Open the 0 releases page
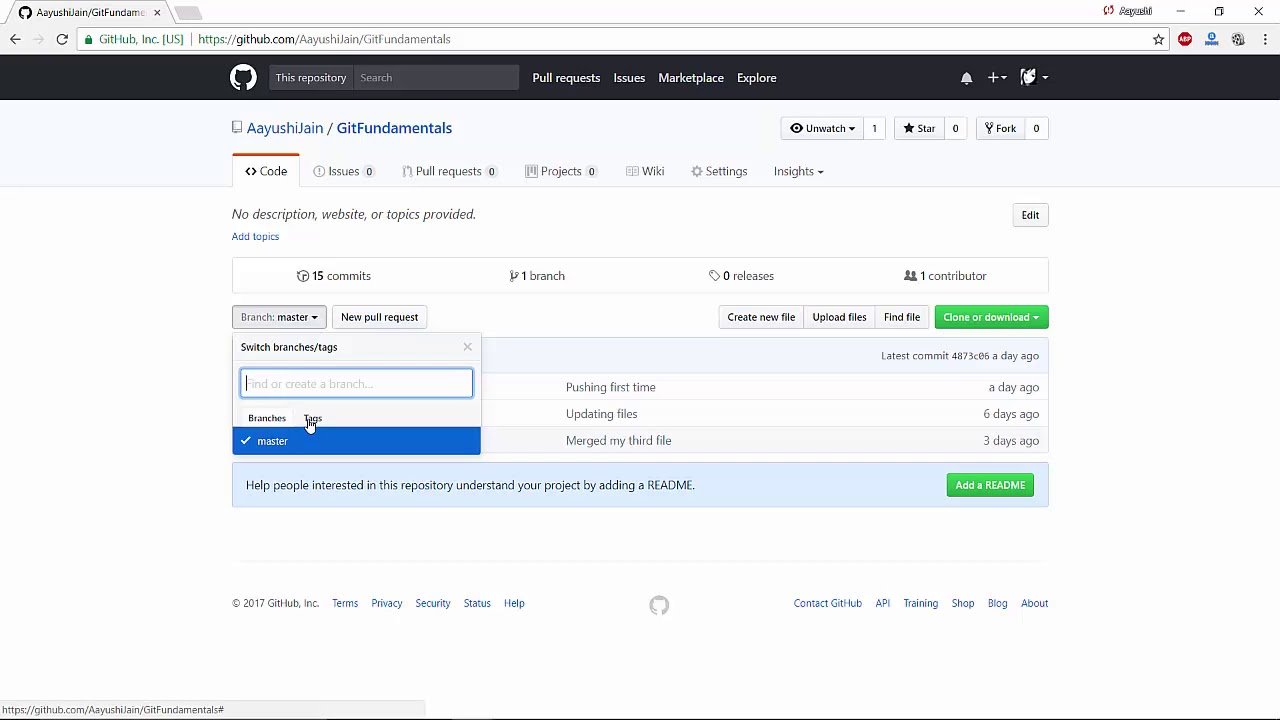This screenshot has height=720, width=1280. [x=741, y=276]
